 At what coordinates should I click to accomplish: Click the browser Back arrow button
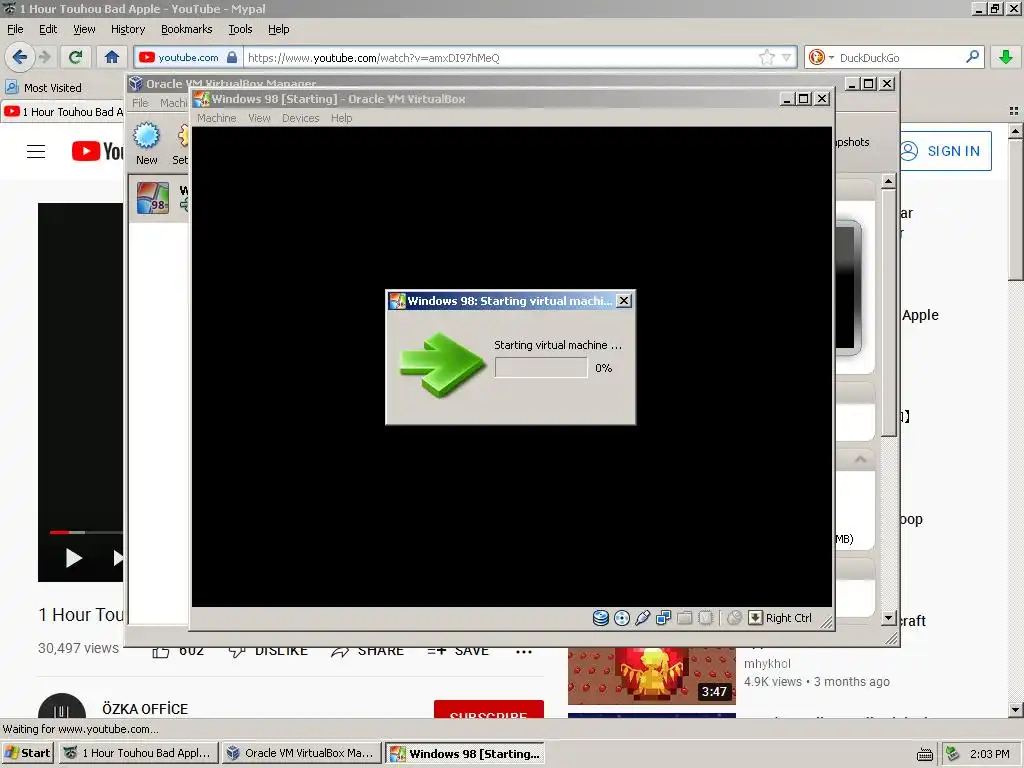click(x=20, y=57)
